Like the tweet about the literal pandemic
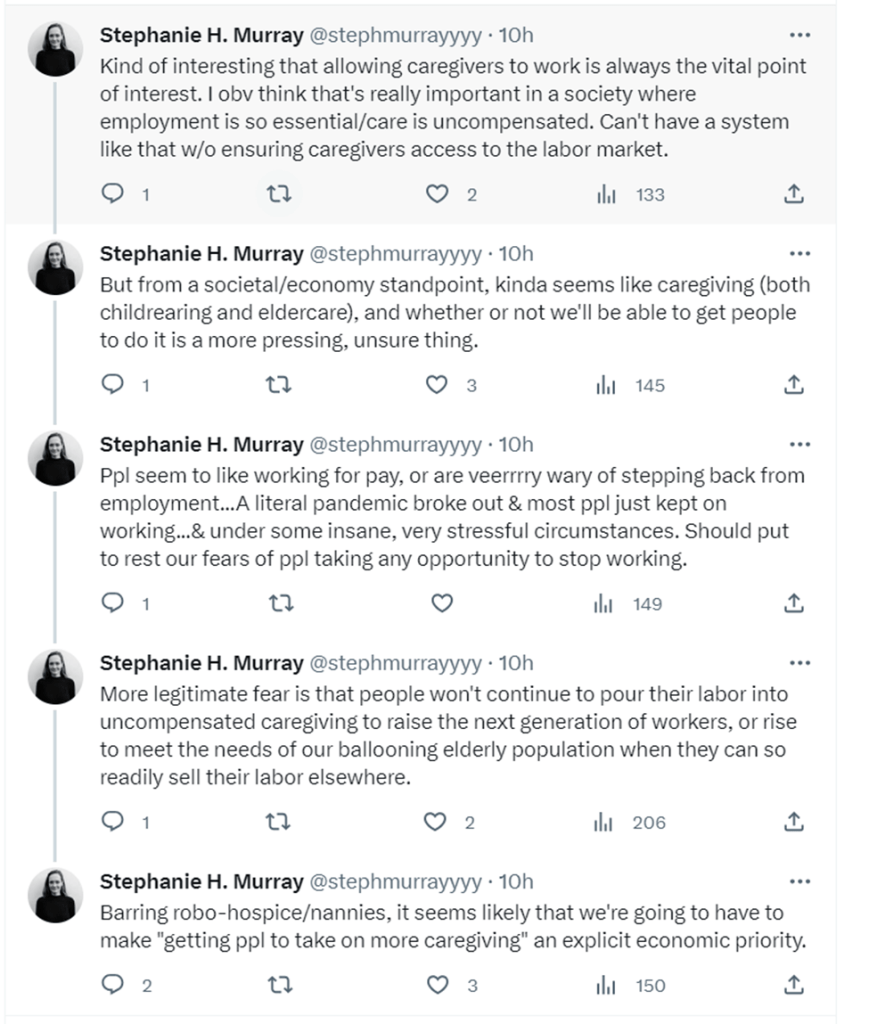The image size is (869, 1024). 440,603
